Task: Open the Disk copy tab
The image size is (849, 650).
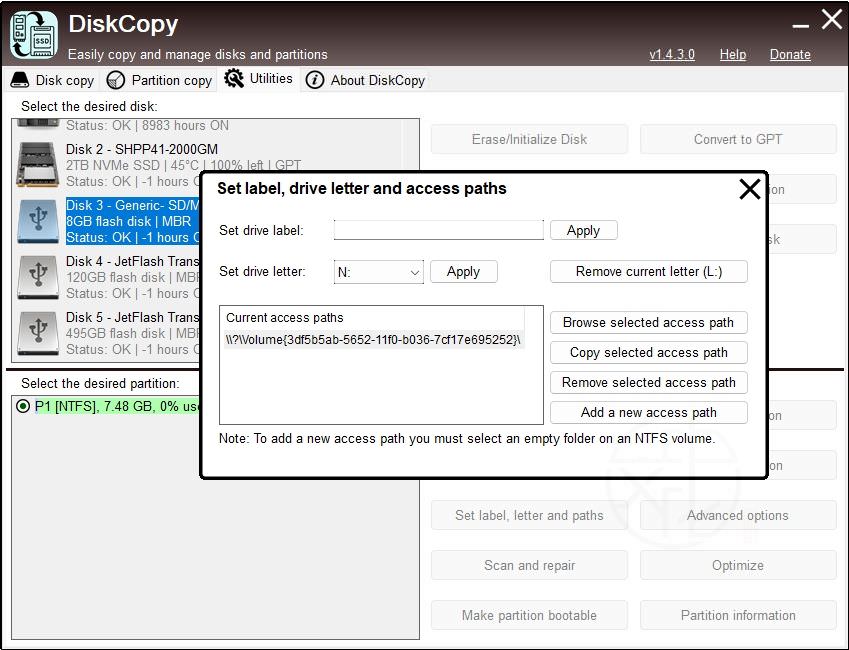Action: pos(53,80)
